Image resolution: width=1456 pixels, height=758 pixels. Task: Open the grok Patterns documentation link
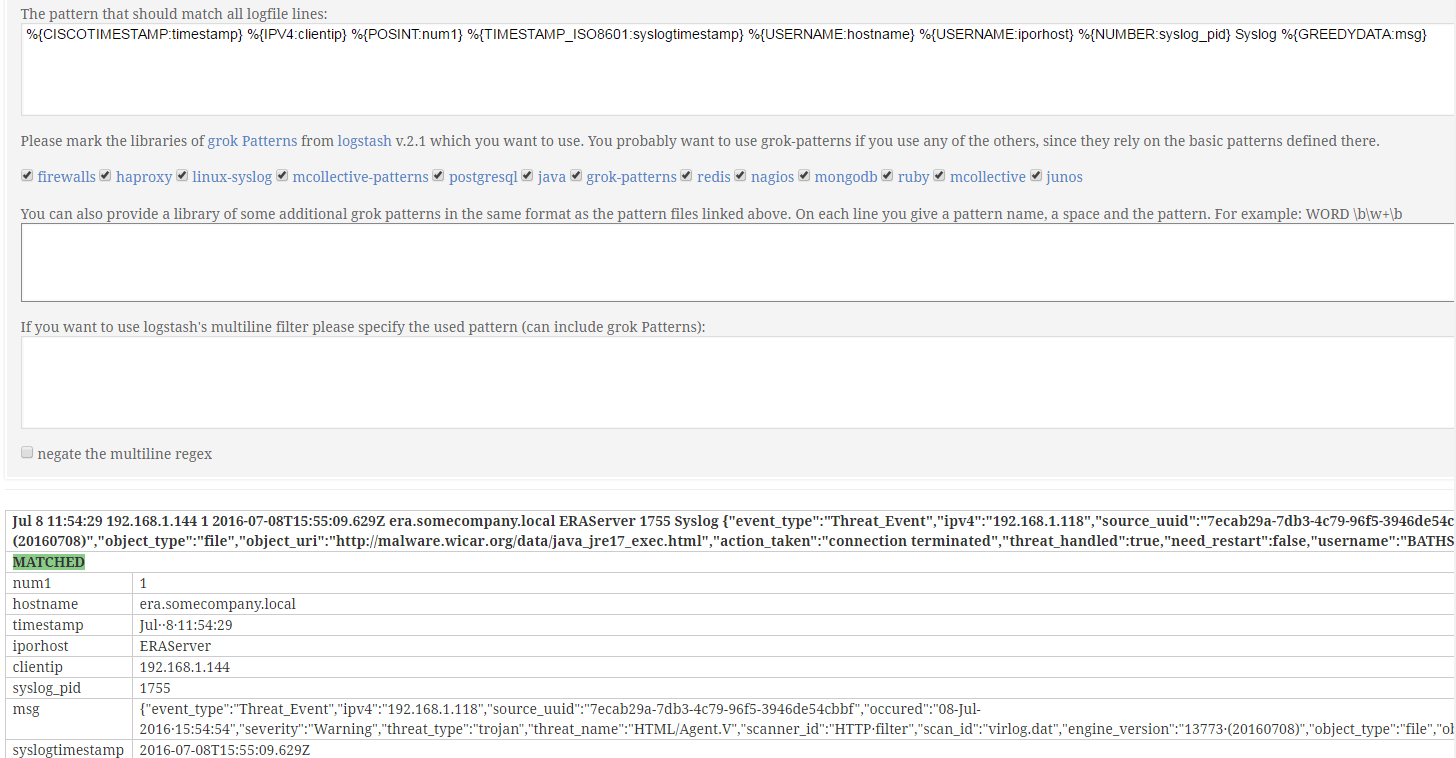pos(252,140)
